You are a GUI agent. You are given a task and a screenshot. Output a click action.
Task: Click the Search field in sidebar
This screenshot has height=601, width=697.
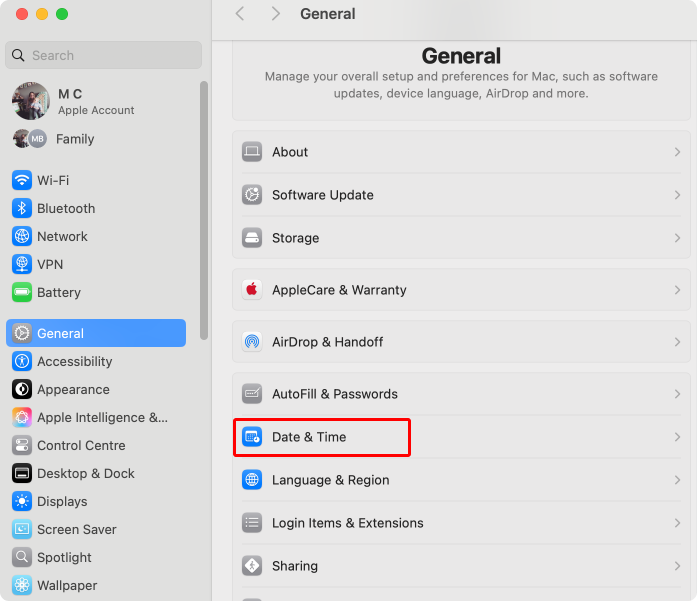click(x=104, y=55)
